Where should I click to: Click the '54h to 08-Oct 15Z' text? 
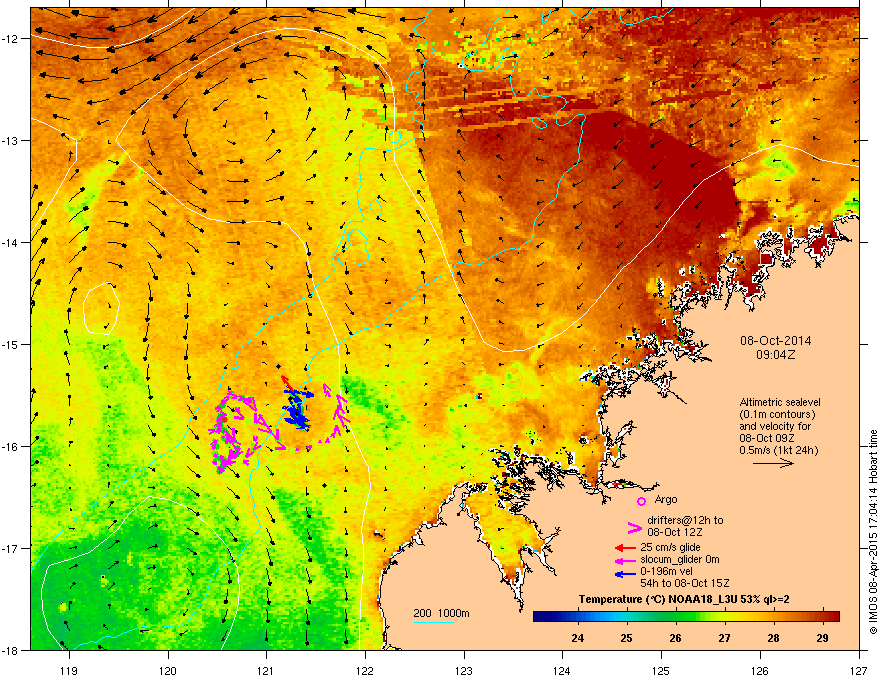click(x=685, y=583)
